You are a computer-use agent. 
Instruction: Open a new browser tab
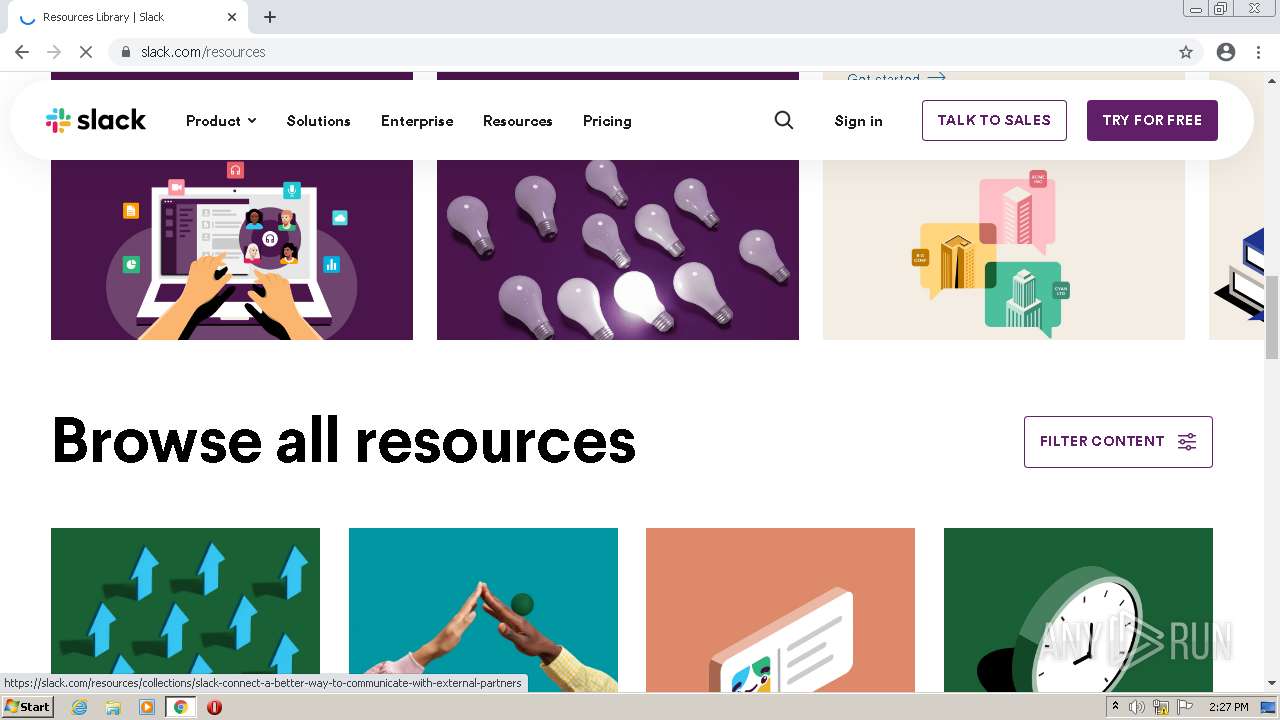[270, 17]
